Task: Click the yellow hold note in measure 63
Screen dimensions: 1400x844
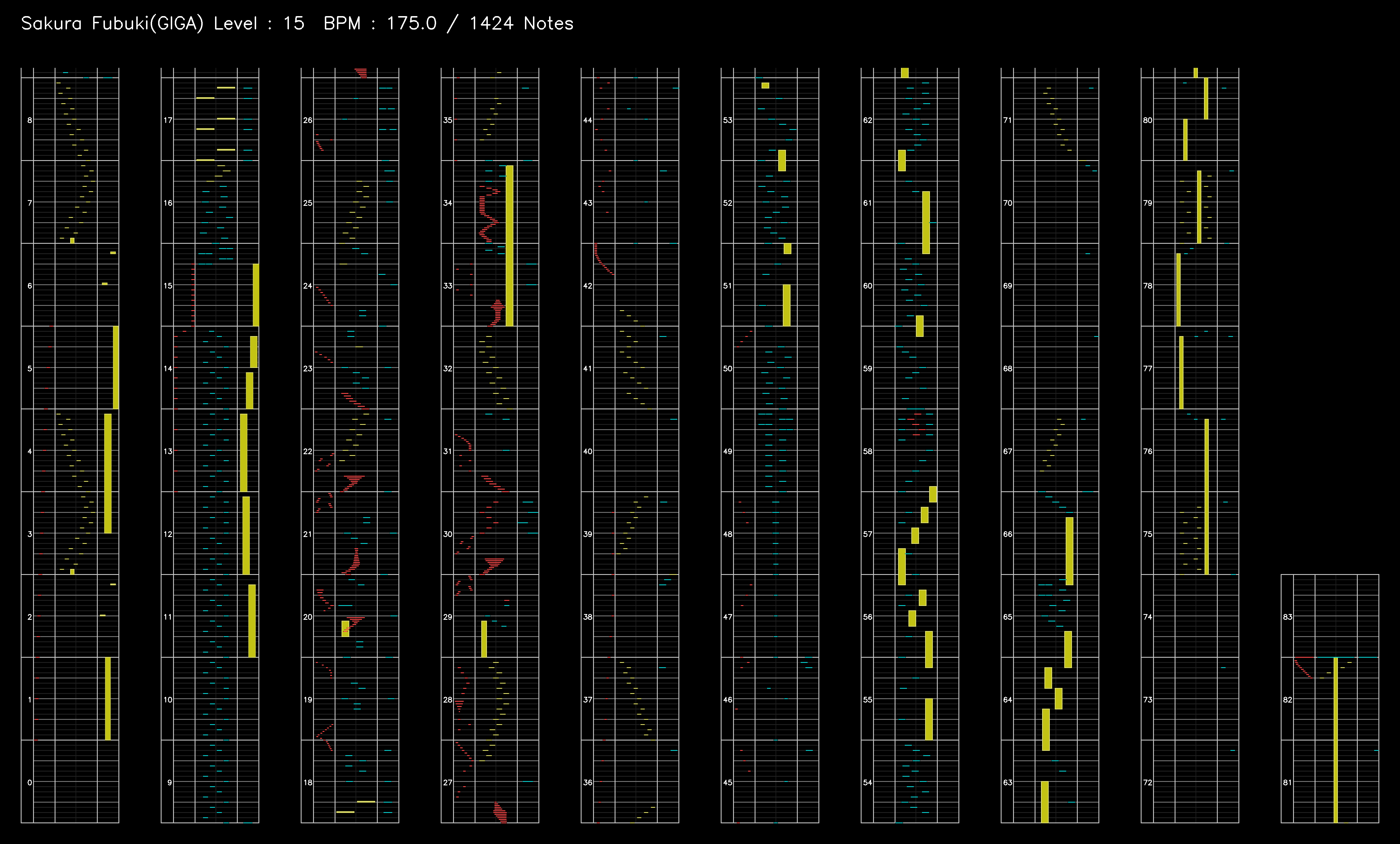Action: click(x=1045, y=802)
